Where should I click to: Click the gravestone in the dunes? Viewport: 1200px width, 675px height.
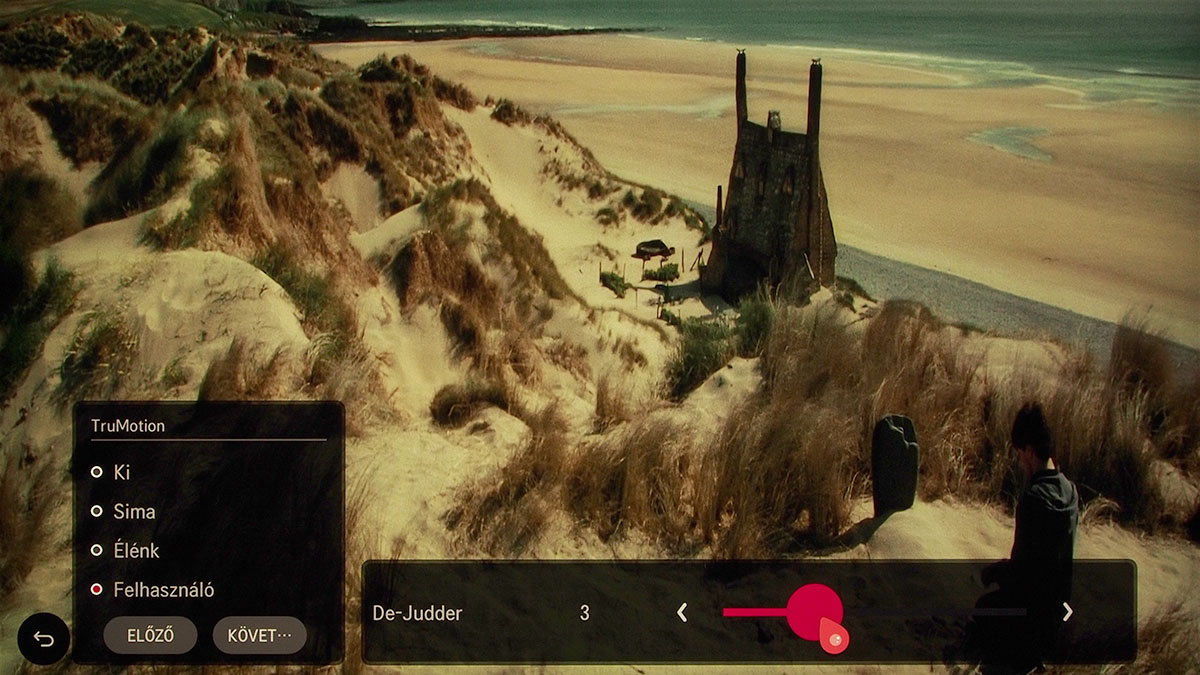[894, 462]
